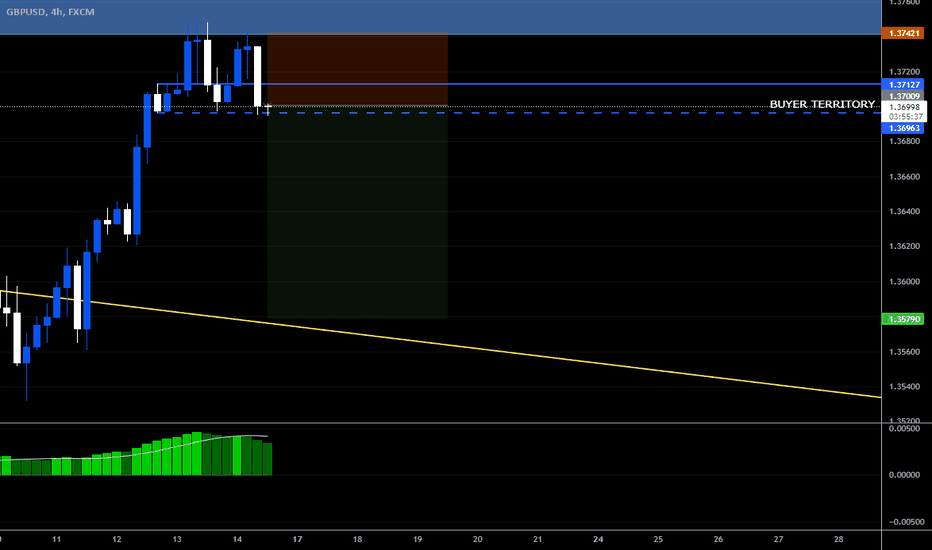Click the 0.00000 indicator scale label
The image size is (932, 550).
click(x=906, y=475)
